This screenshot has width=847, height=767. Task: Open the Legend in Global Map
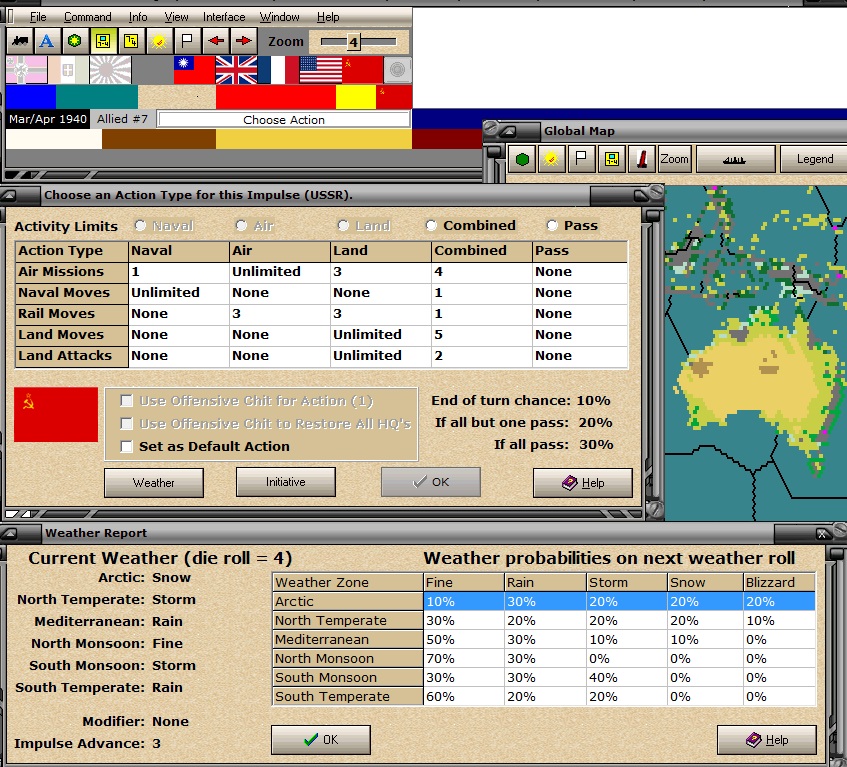[815, 159]
